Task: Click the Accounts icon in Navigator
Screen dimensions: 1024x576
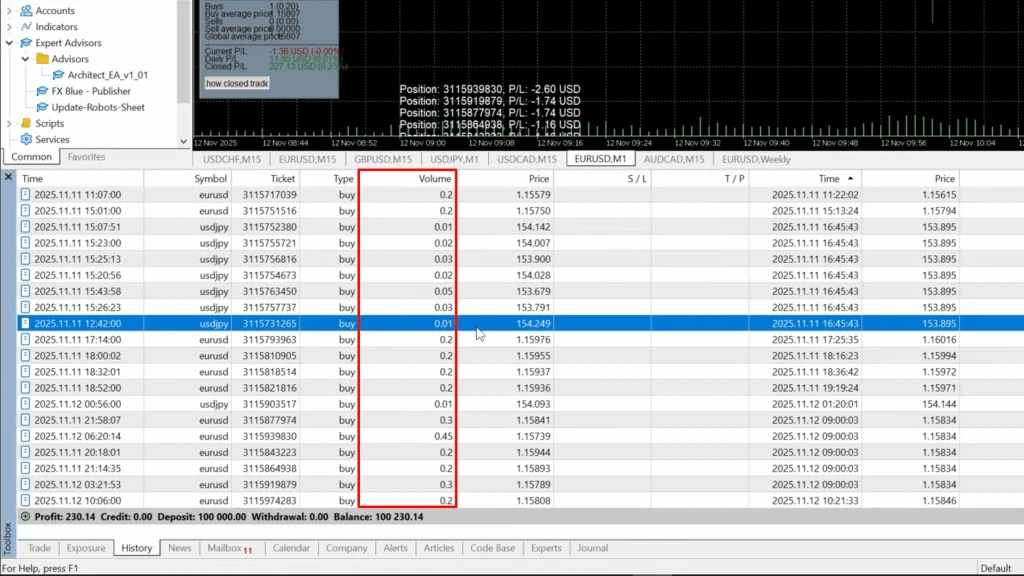Action: [x=26, y=11]
